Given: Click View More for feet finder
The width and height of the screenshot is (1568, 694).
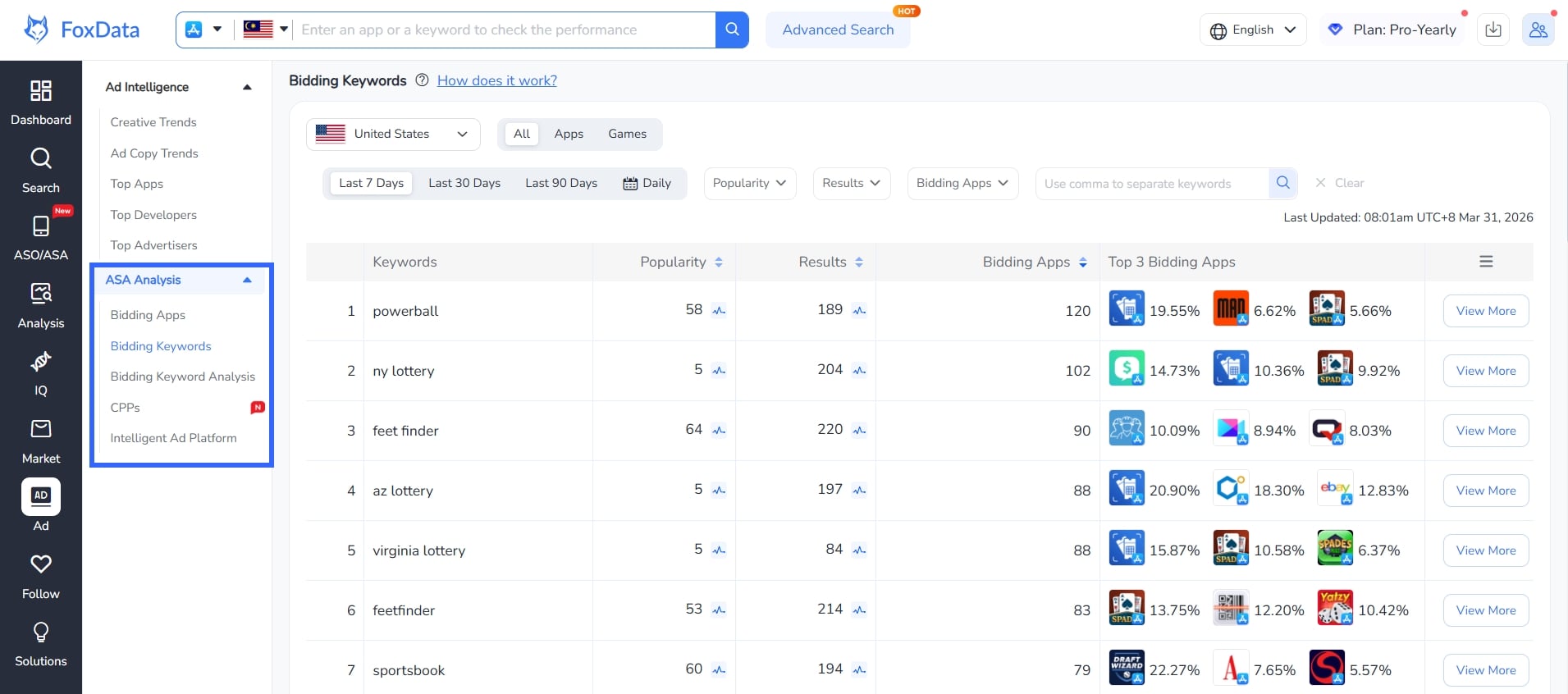Looking at the screenshot, I should point(1486,431).
